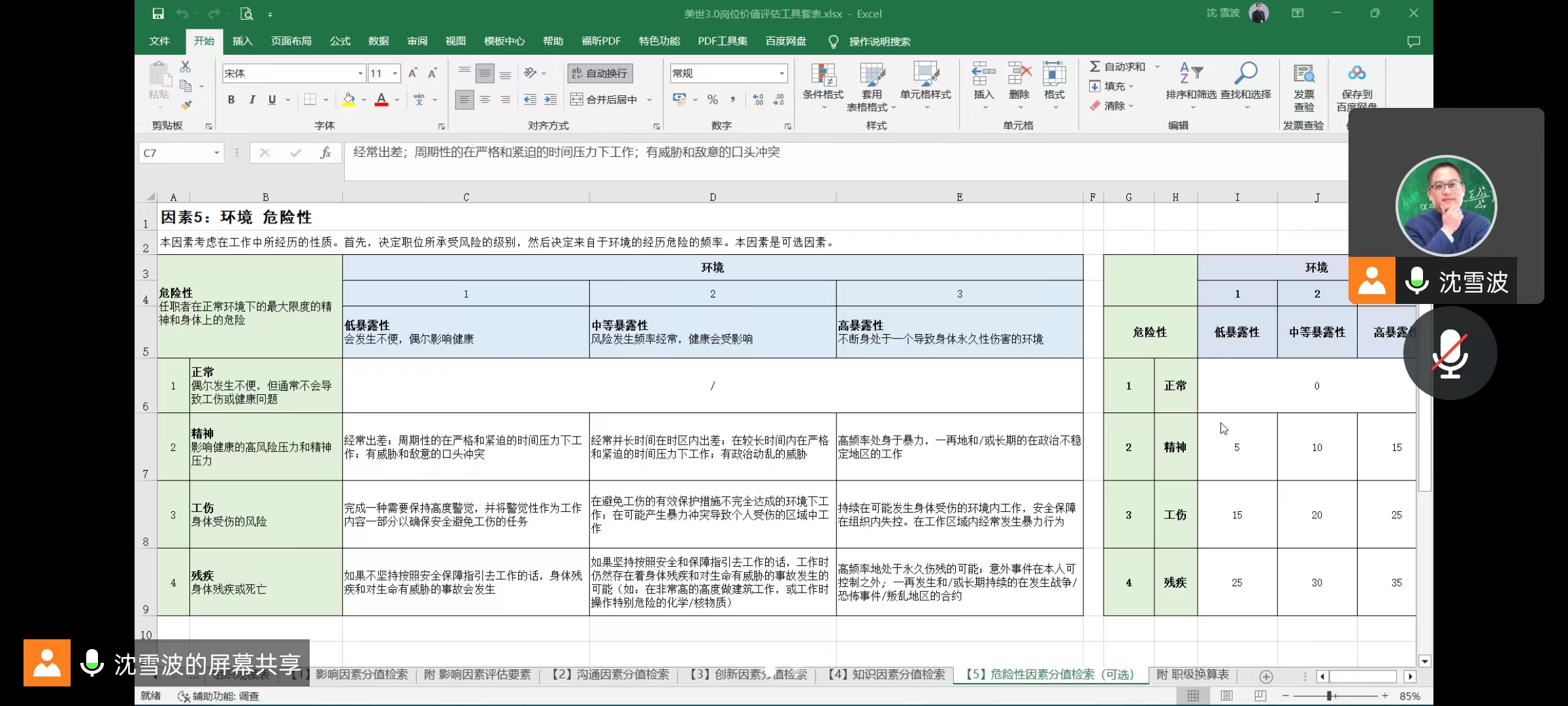Apply the red font color A

coord(382,99)
